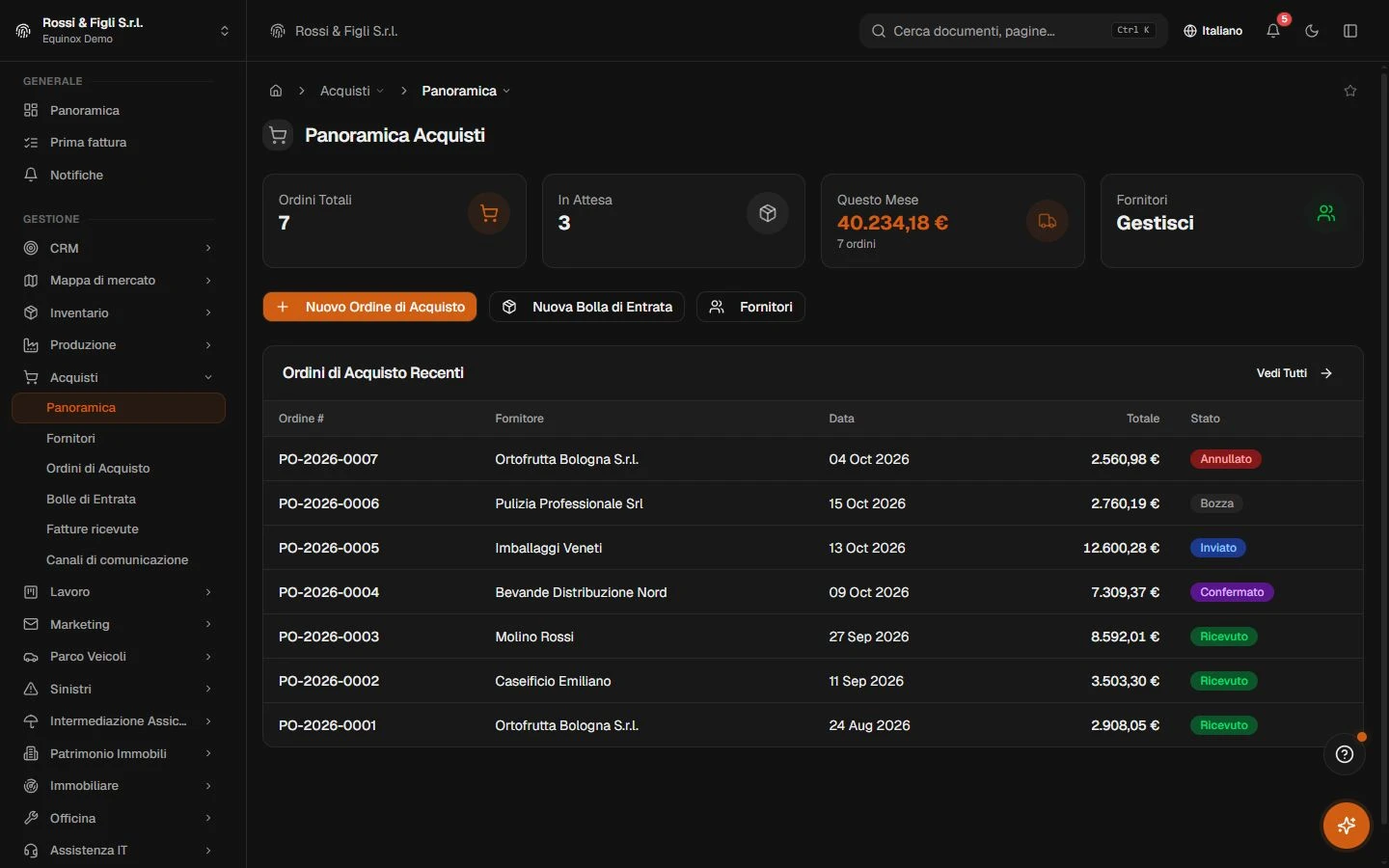Viewport: 1389px width, 868px height.
Task: Click the Parco Veicoli car icon
Action: click(x=31, y=657)
